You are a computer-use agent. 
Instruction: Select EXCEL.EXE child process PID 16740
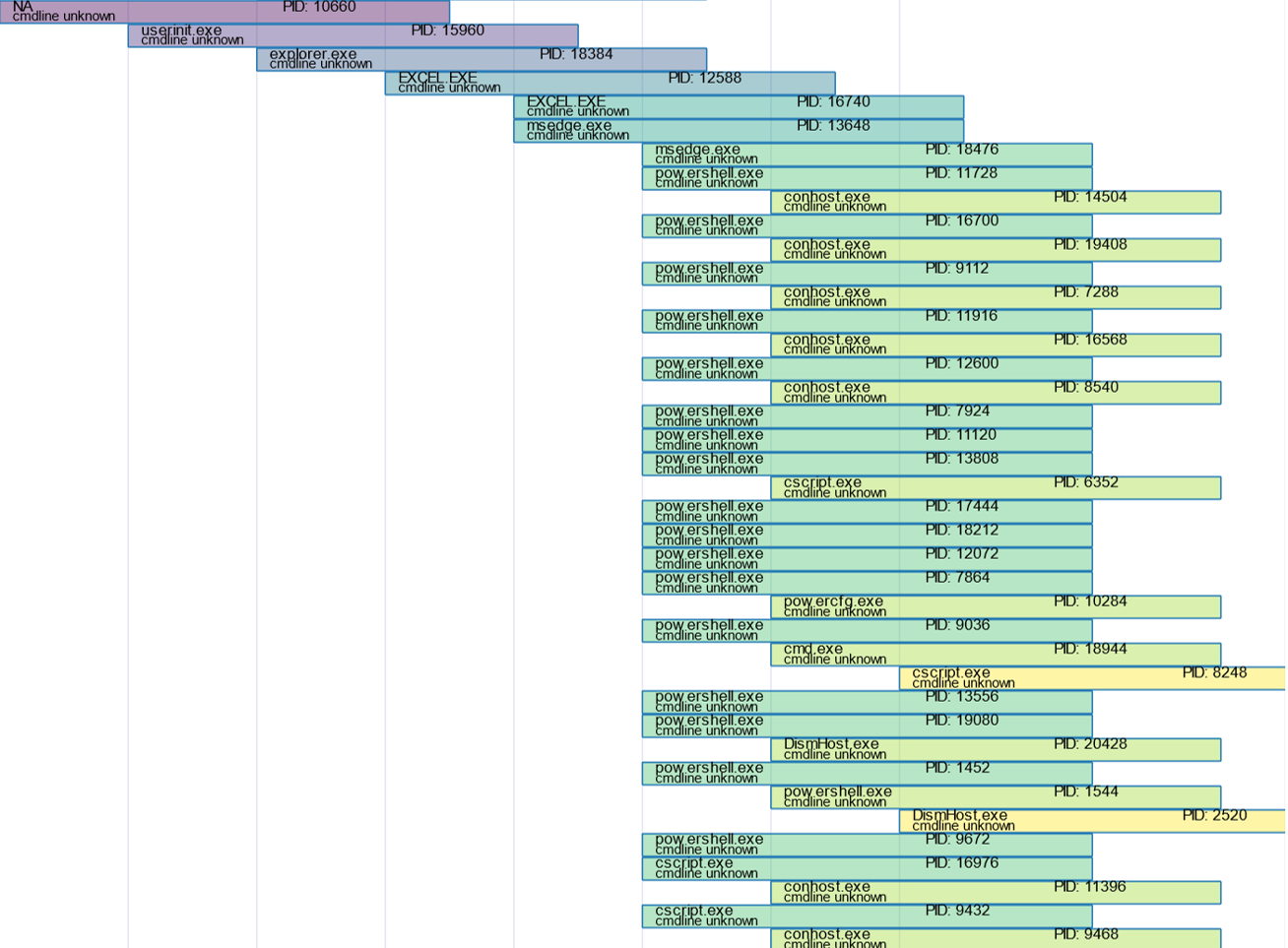[x=739, y=106]
